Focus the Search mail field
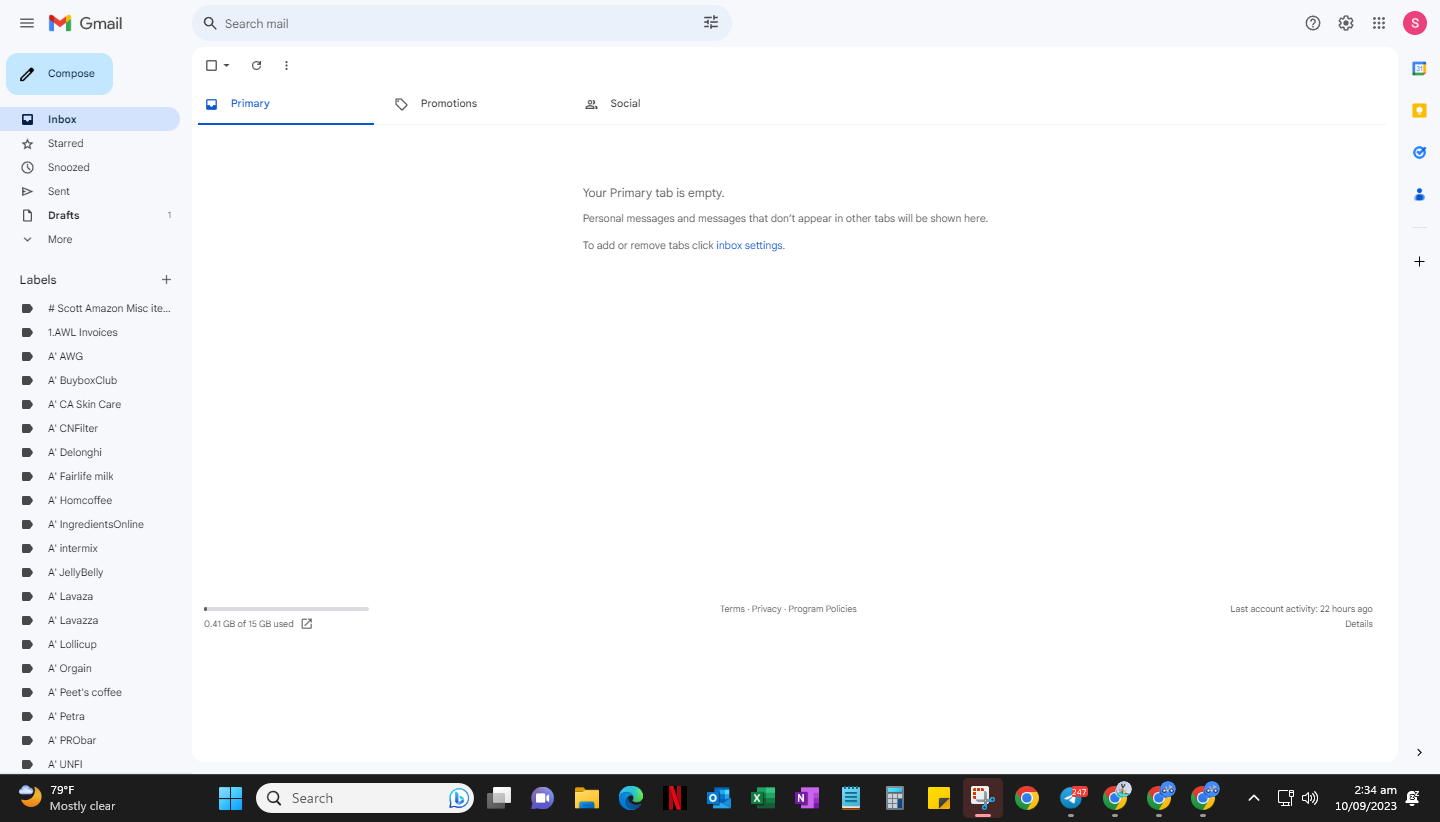Viewport: 1440px width, 822px height. [460, 23]
